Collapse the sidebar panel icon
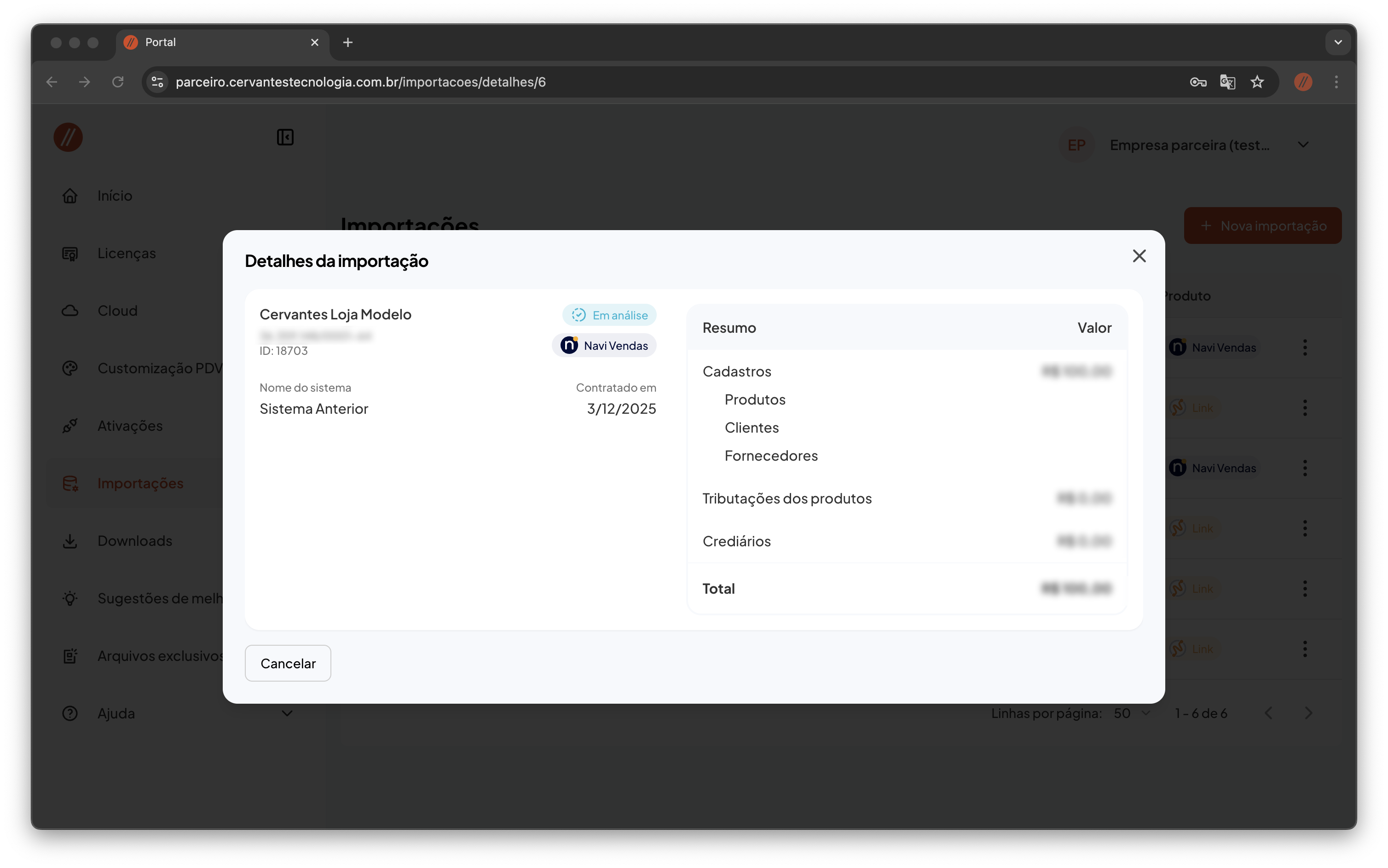This screenshot has height=868, width=1388. tap(285, 137)
